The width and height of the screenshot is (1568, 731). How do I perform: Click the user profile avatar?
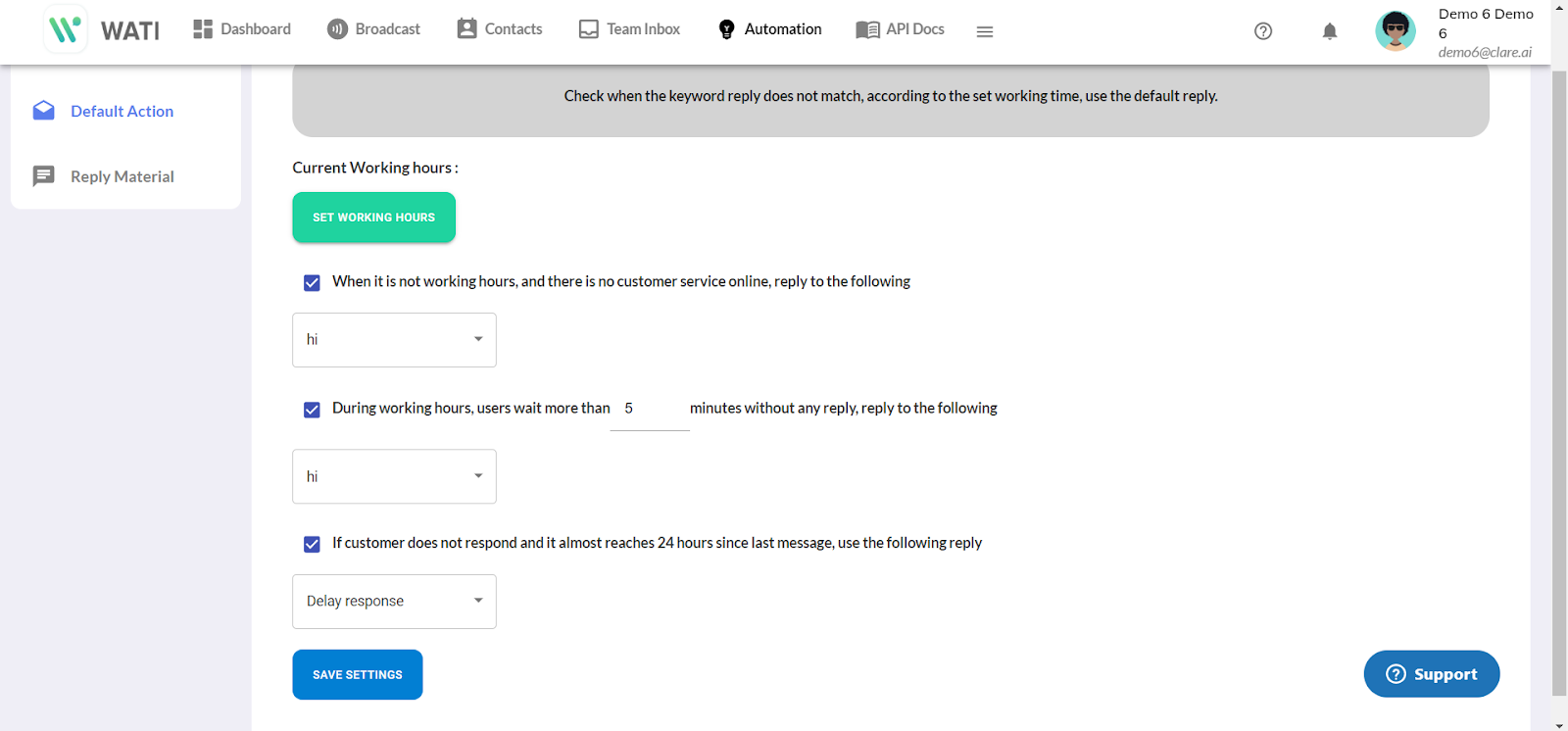click(1396, 30)
